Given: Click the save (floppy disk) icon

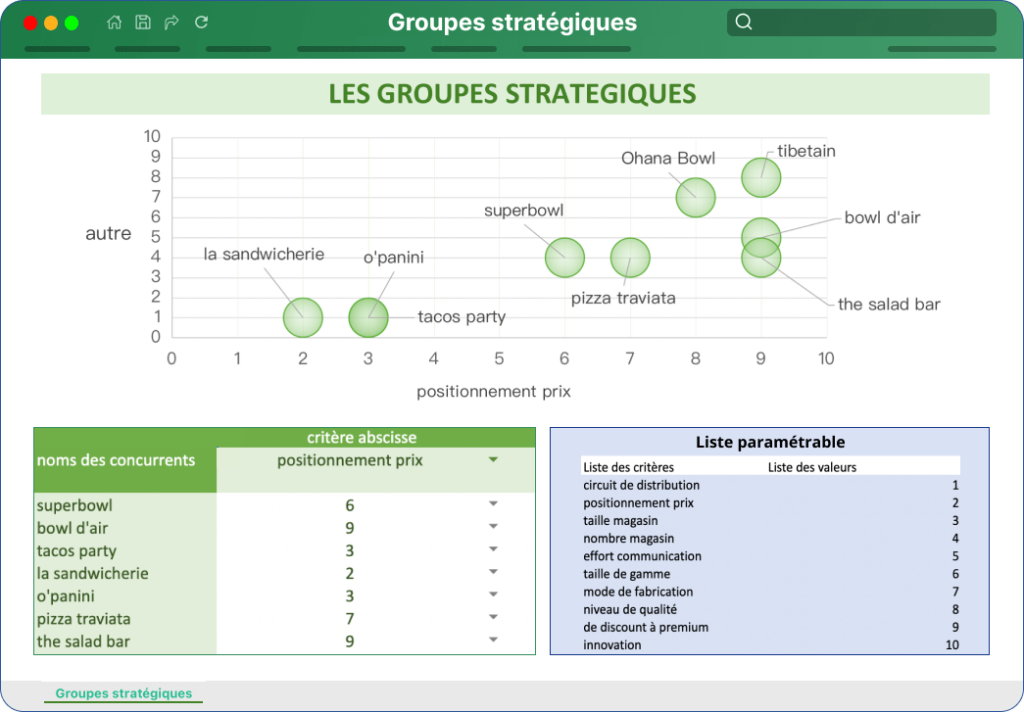Looking at the screenshot, I should (143, 22).
